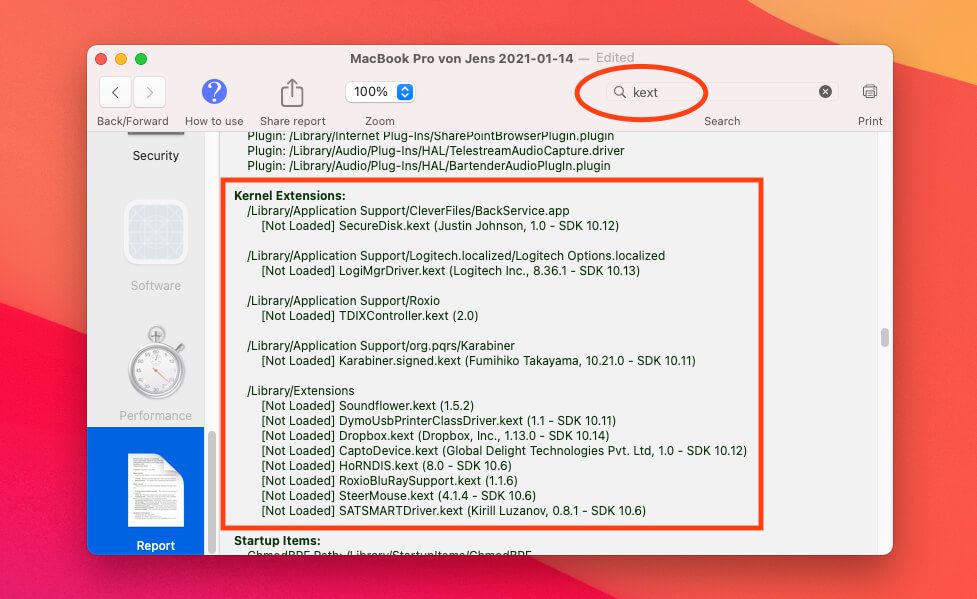
Task: Open the 100% zoom dropdown
Action: (380, 92)
